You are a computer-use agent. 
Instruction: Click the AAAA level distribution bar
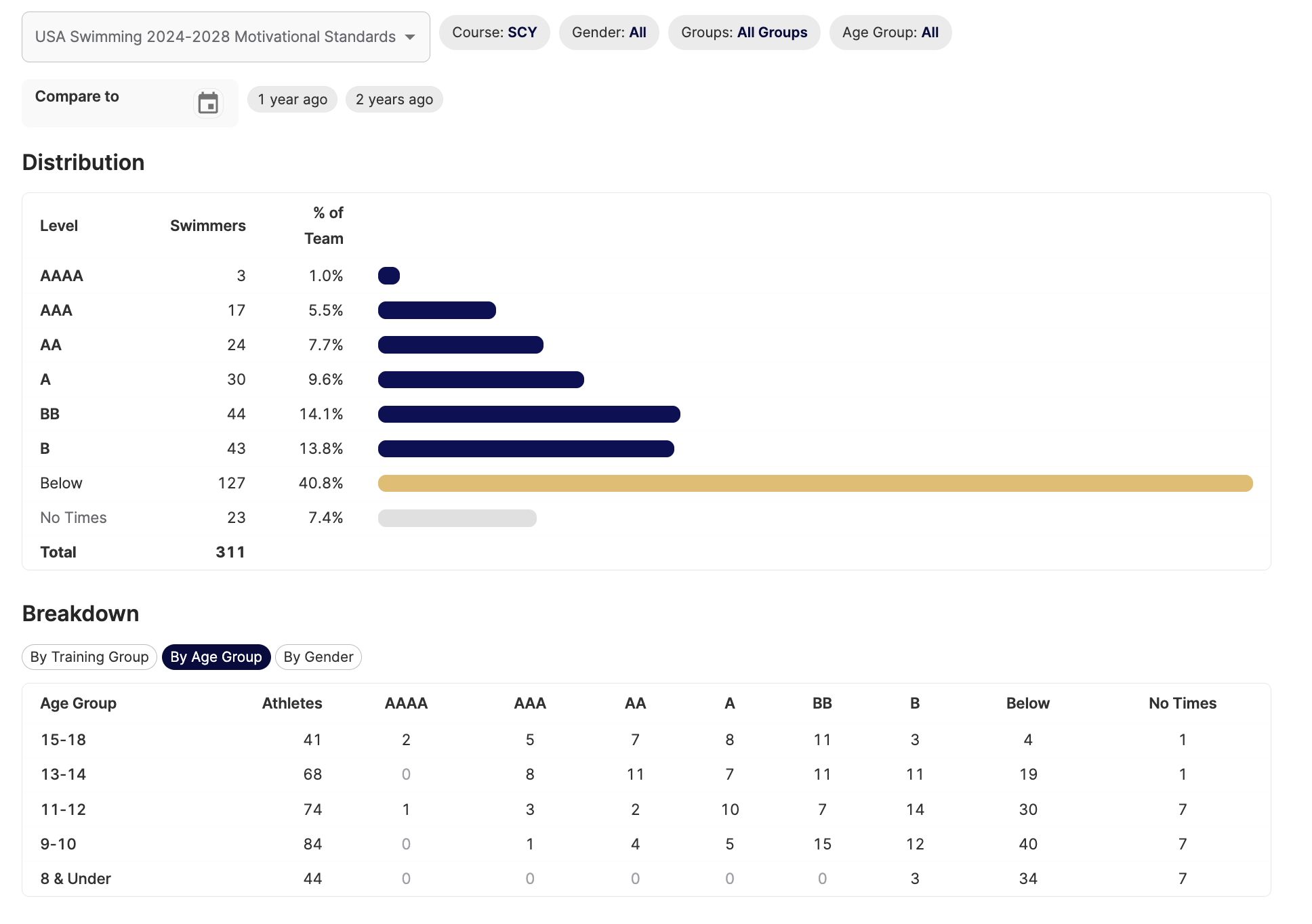(x=389, y=276)
